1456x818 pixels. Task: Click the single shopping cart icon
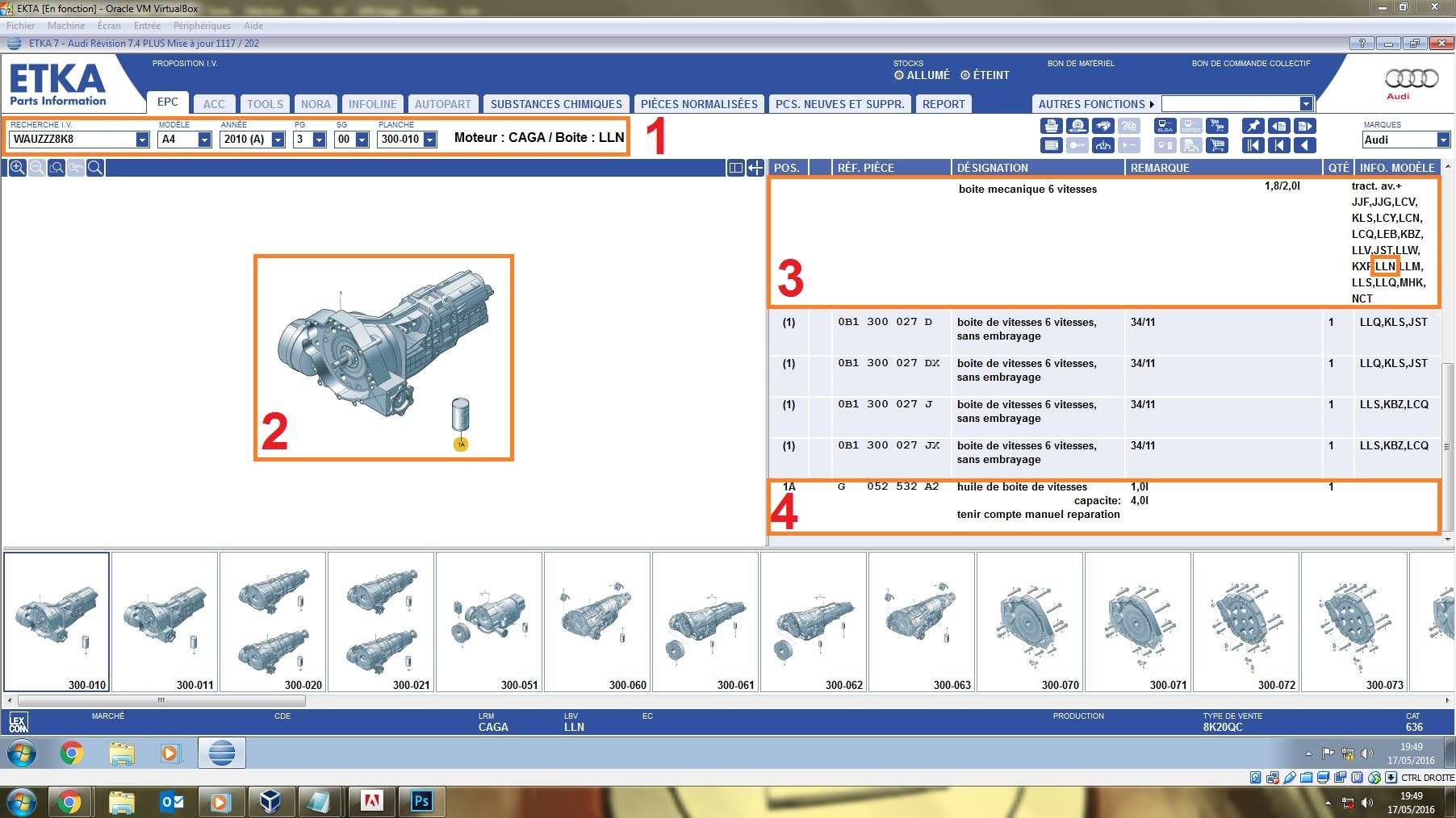click(1217, 145)
